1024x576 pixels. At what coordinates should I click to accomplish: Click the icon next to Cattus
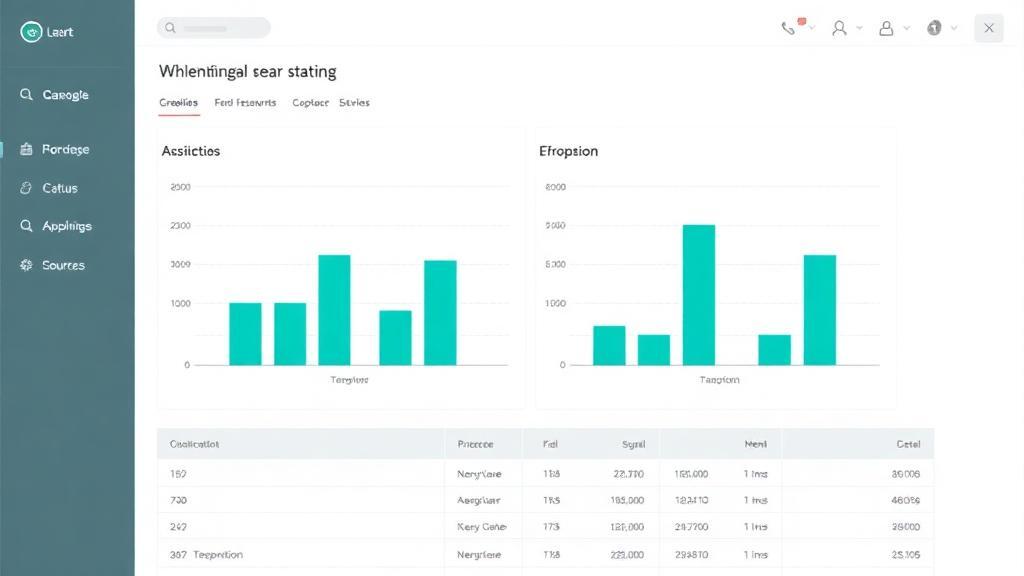(x=26, y=188)
